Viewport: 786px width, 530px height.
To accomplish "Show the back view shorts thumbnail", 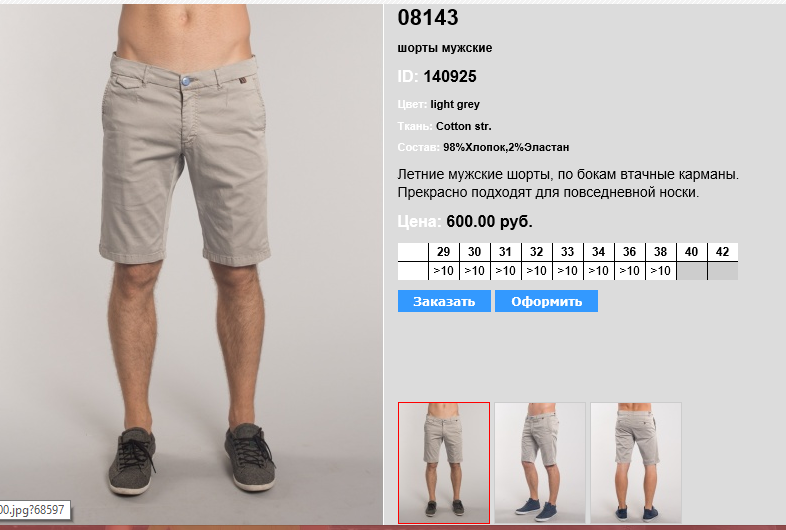I will 636,463.
